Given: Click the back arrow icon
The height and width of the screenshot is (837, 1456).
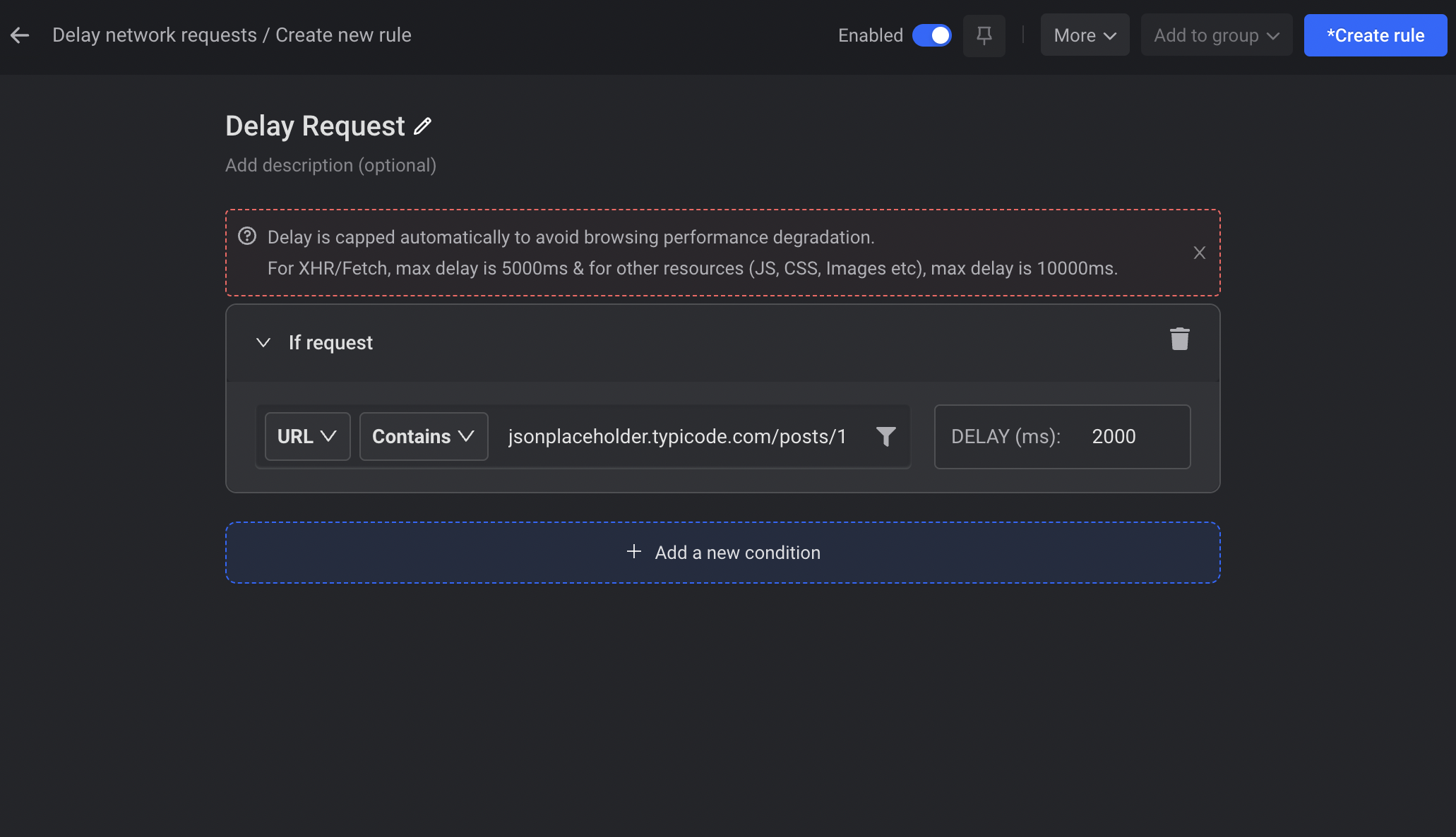Looking at the screenshot, I should tap(20, 35).
